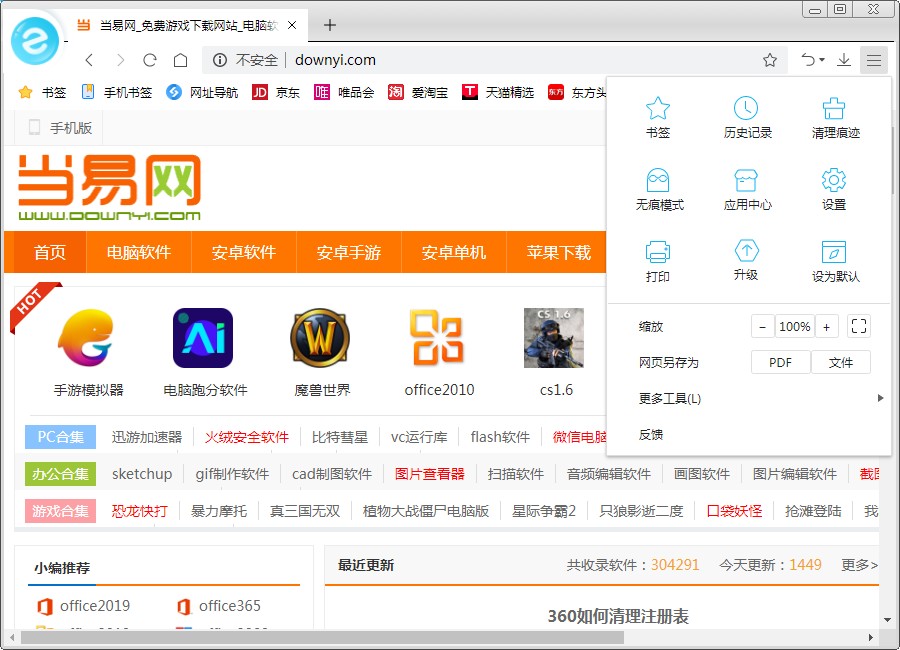The height and width of the screenshot is (650, 900).
Task: Set browser as default (设为默认)
Action: [834, 261]
